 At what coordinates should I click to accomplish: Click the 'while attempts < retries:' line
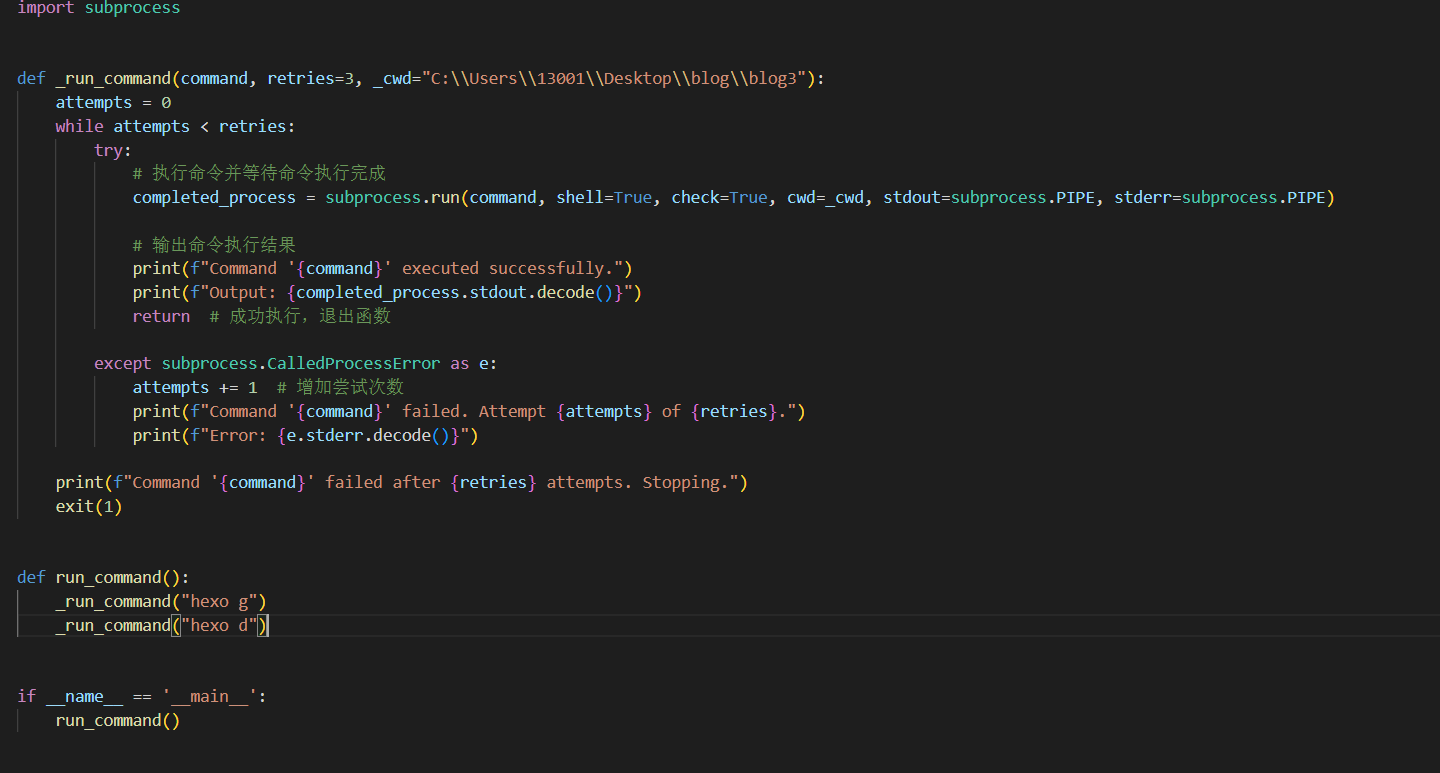pos(175,126)
